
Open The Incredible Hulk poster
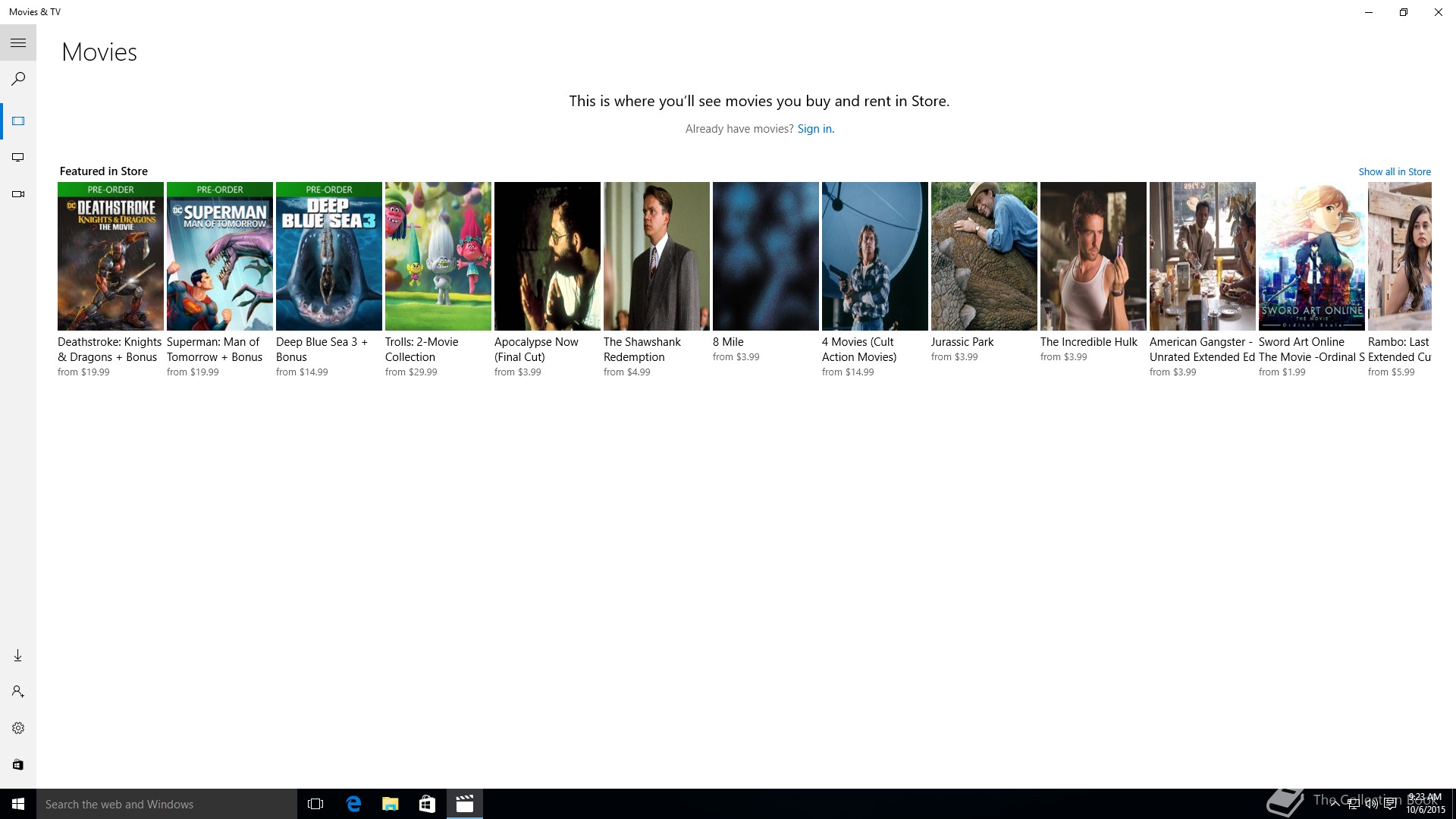click(1094, 256)
